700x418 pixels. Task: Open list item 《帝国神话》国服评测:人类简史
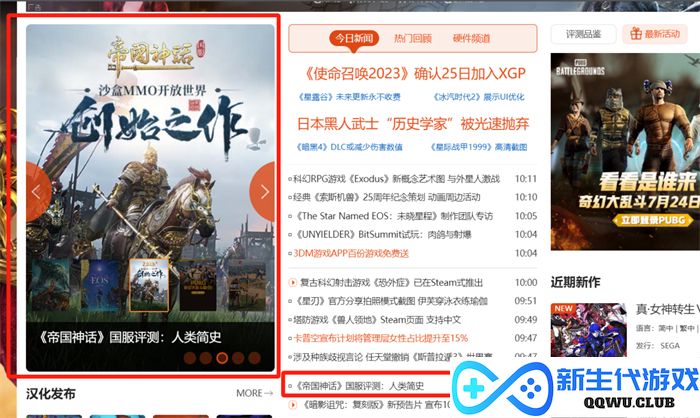tap(356, 386)
